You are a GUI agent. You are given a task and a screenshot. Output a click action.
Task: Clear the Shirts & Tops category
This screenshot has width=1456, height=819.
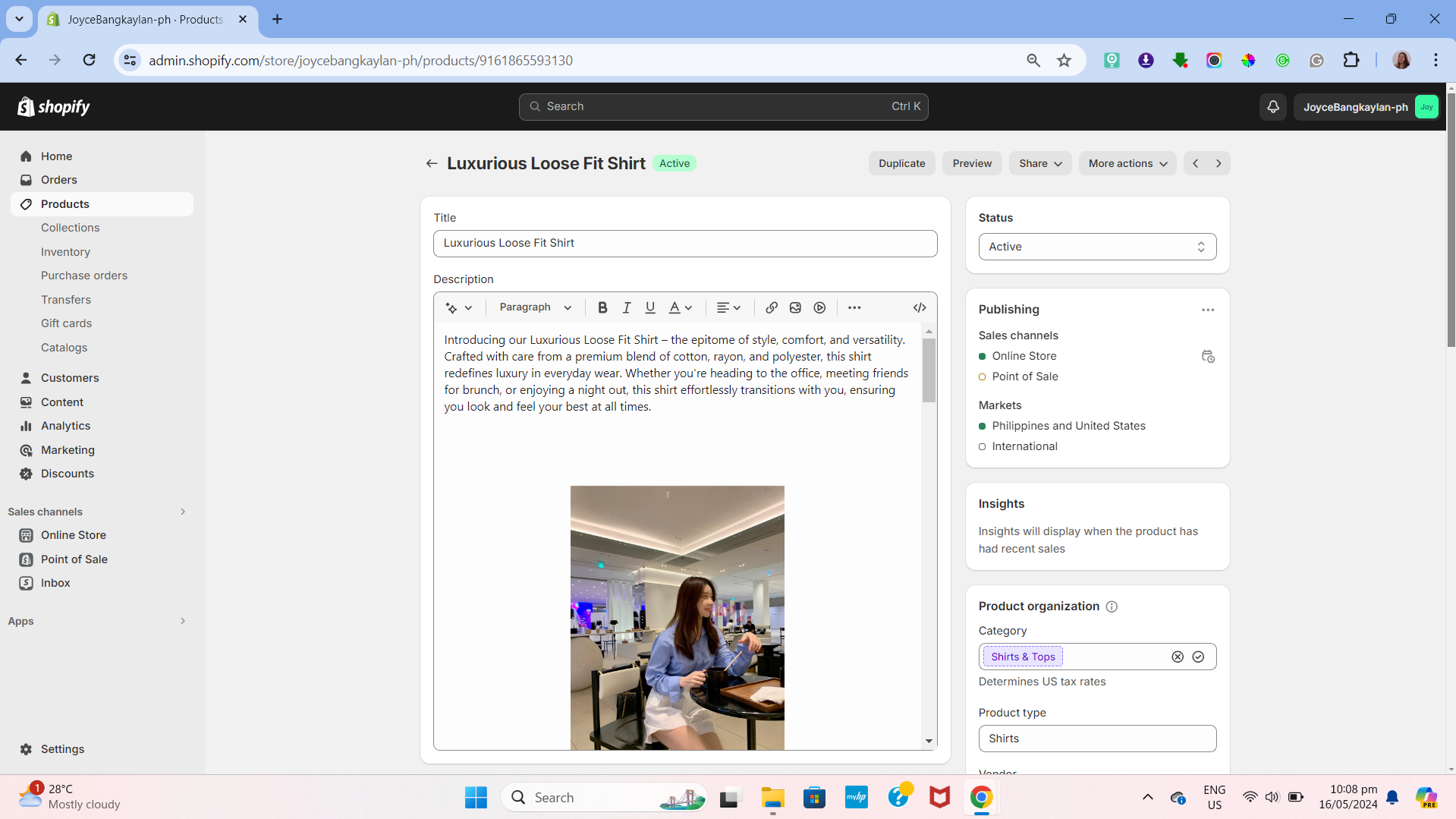pos(1178,657)
